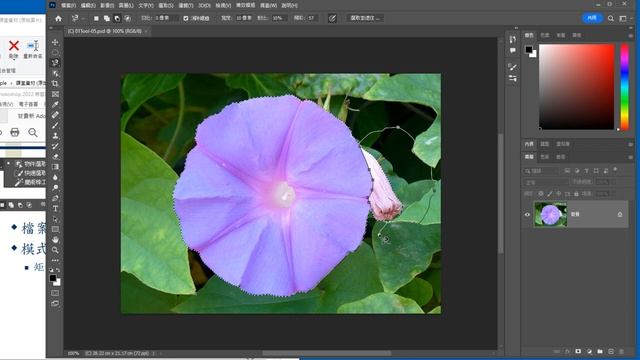The height and width of the screenshot is (360, 640).
Task: Select the Spot Healing Brush tool
Action: click(55, 115)
